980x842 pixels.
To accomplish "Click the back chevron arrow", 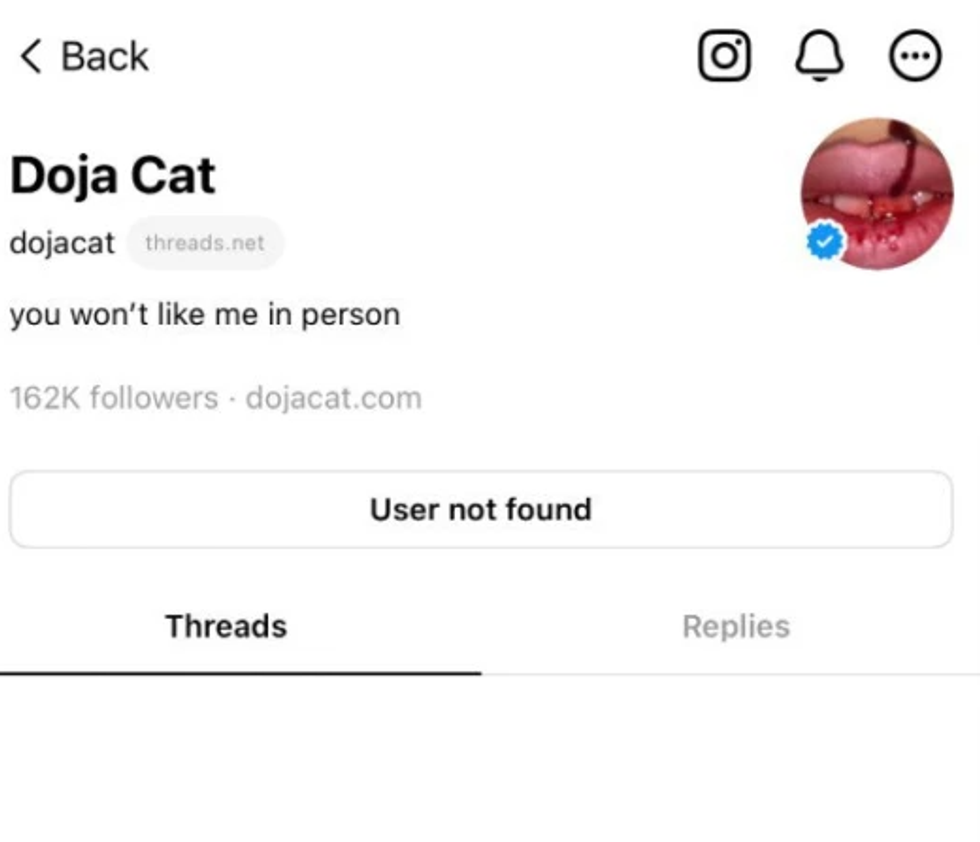I will pos(32,57).
